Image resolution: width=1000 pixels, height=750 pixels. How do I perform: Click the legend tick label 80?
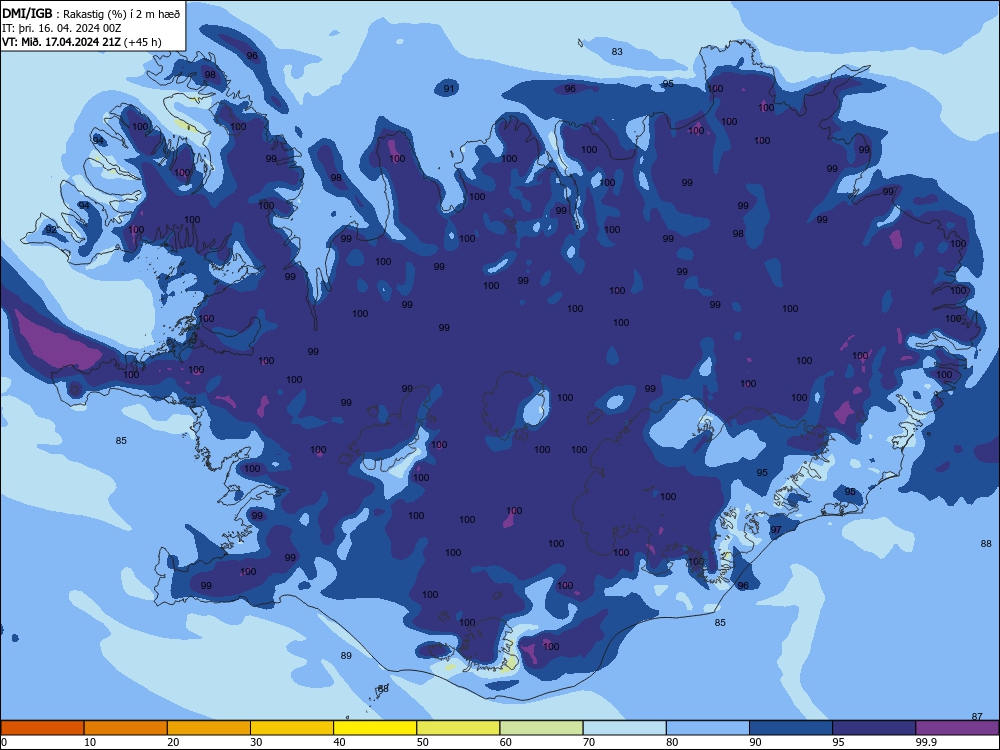click(672, 742)
